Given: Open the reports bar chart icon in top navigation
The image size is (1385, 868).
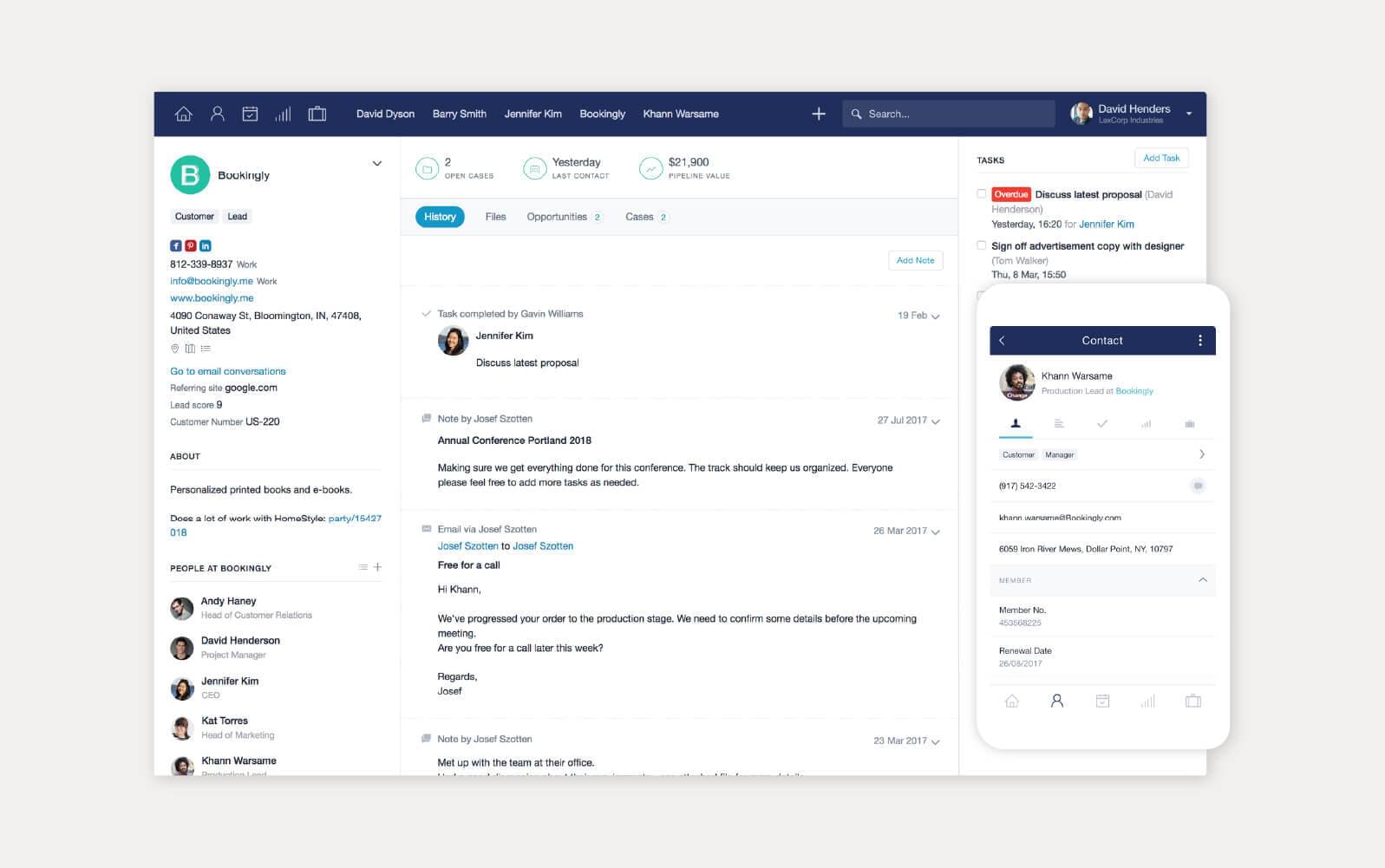Looking at the screenshot, I should pyautogui.click(x=283, y=114).
